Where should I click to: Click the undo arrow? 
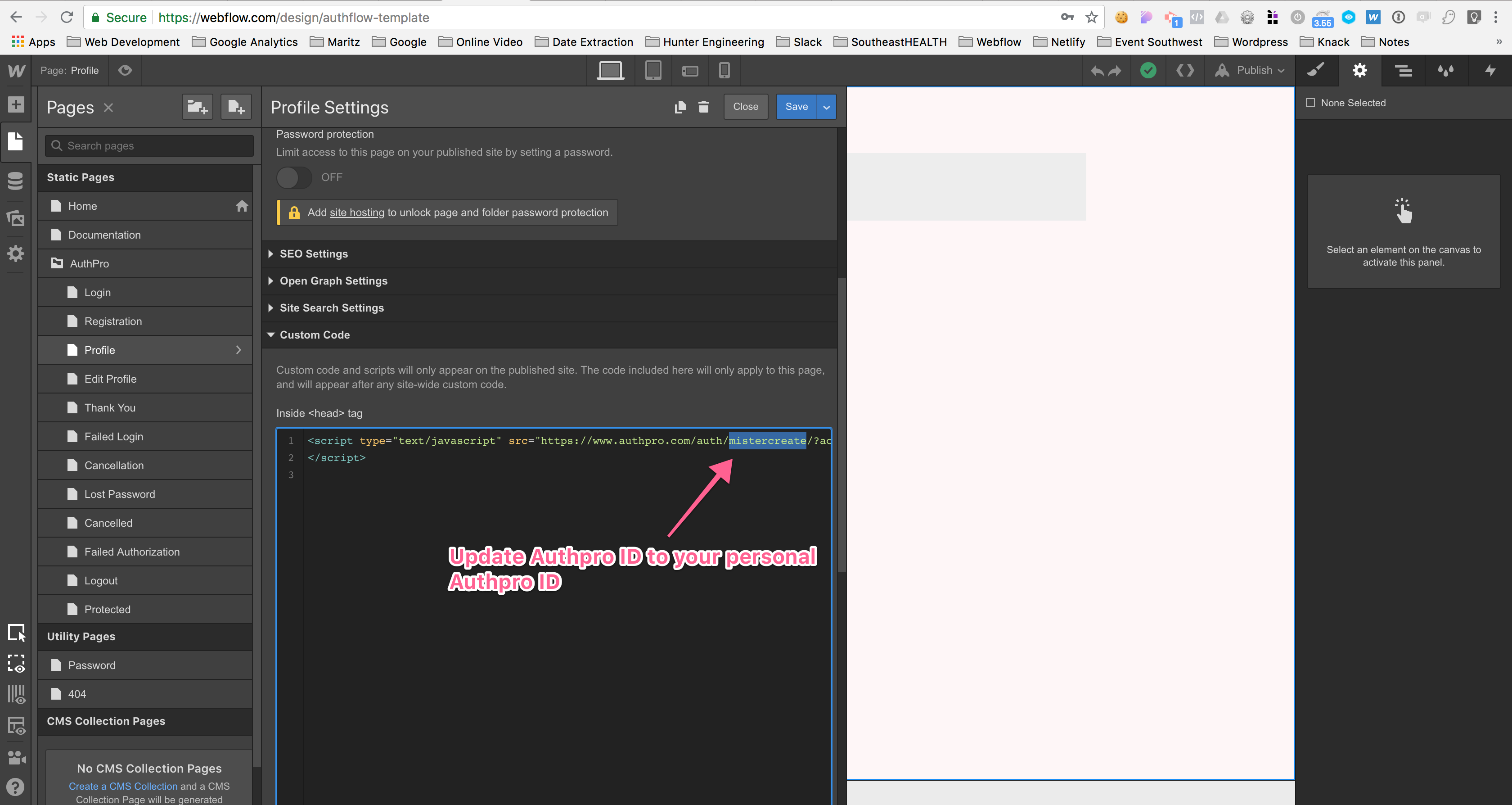click(1097, 71)
